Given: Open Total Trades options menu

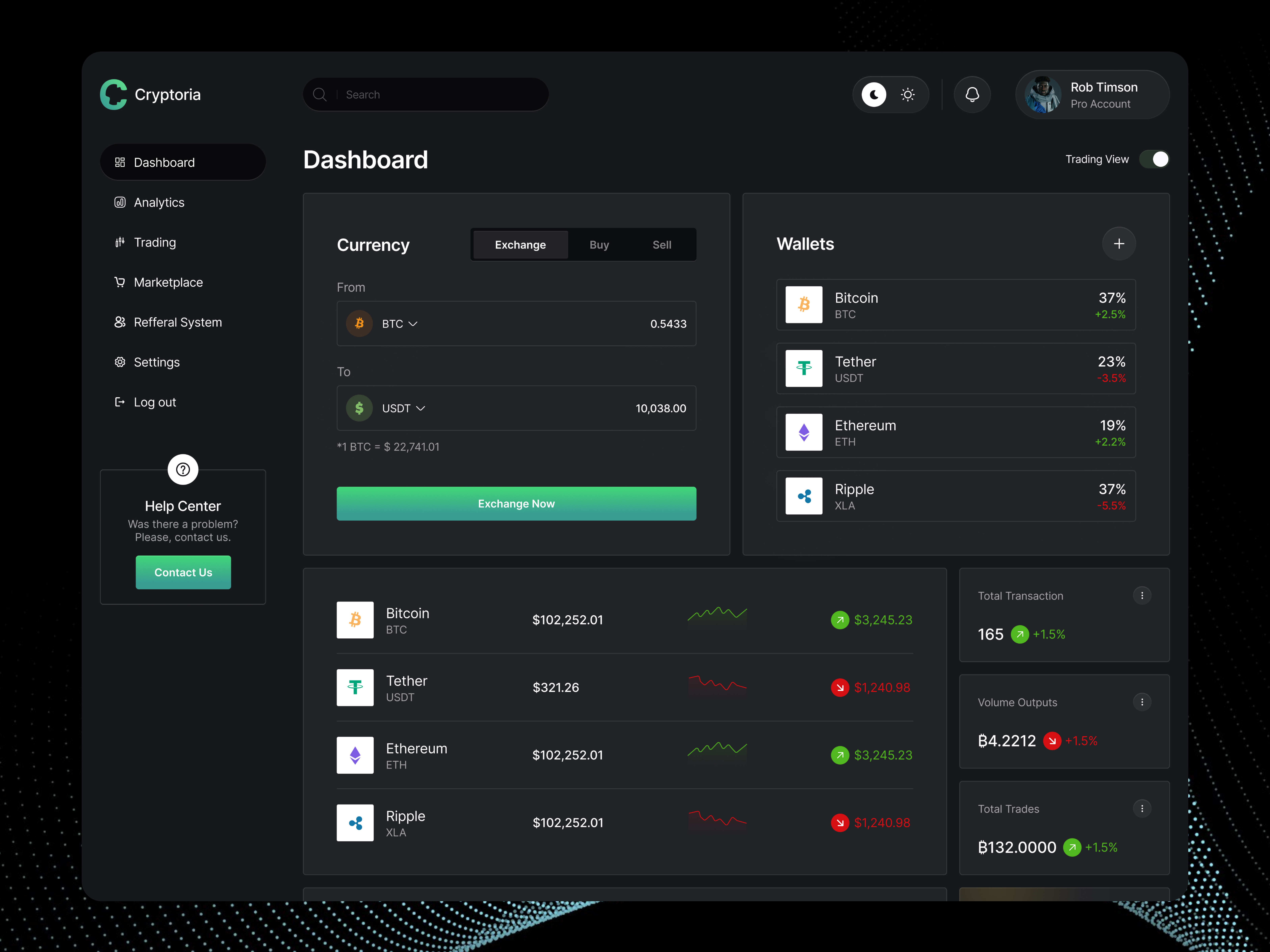Looking at the screenshot, I should pyautogui.click(x=1142, y=809).
